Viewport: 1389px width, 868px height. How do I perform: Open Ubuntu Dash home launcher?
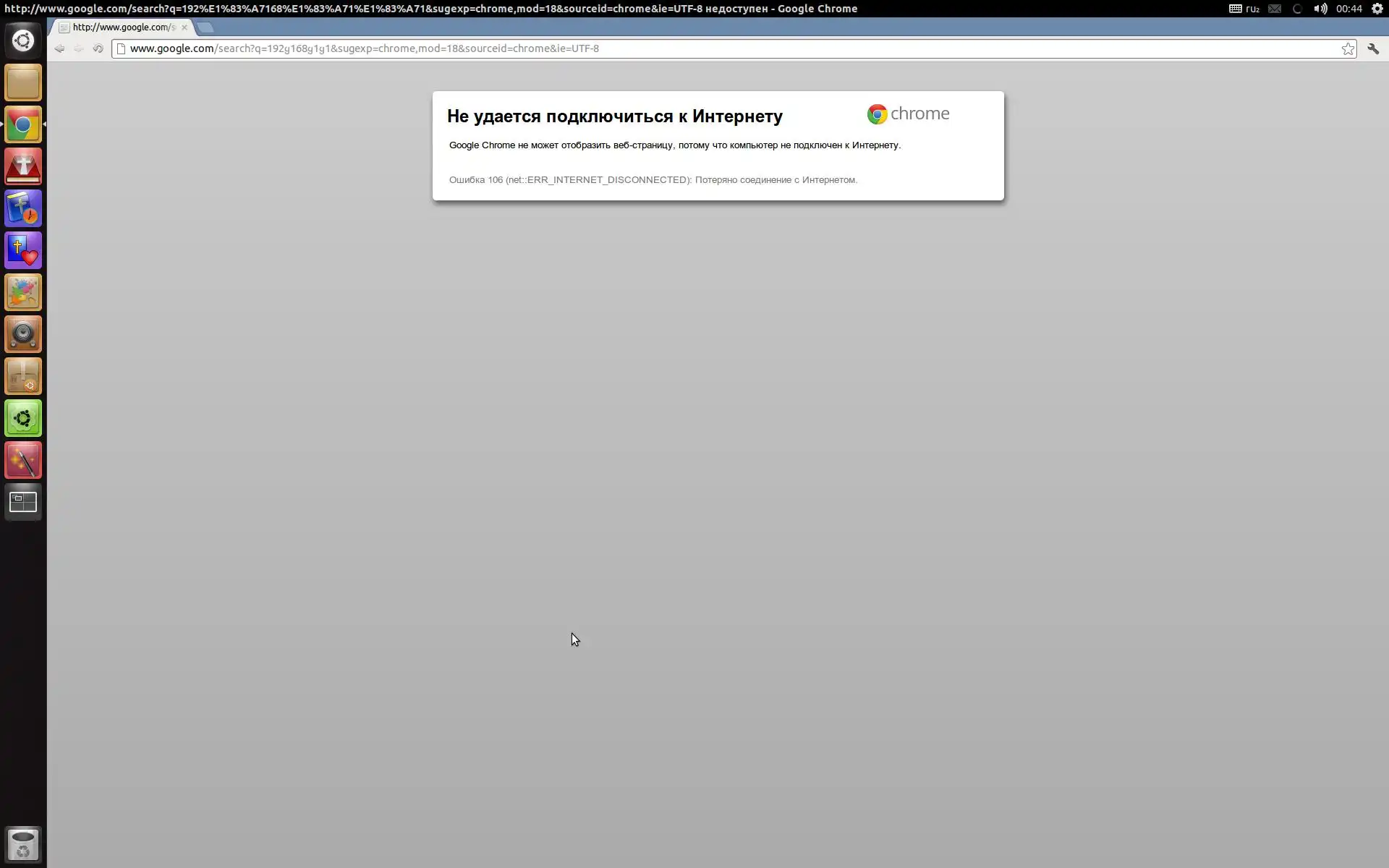[x=23, y=41]
